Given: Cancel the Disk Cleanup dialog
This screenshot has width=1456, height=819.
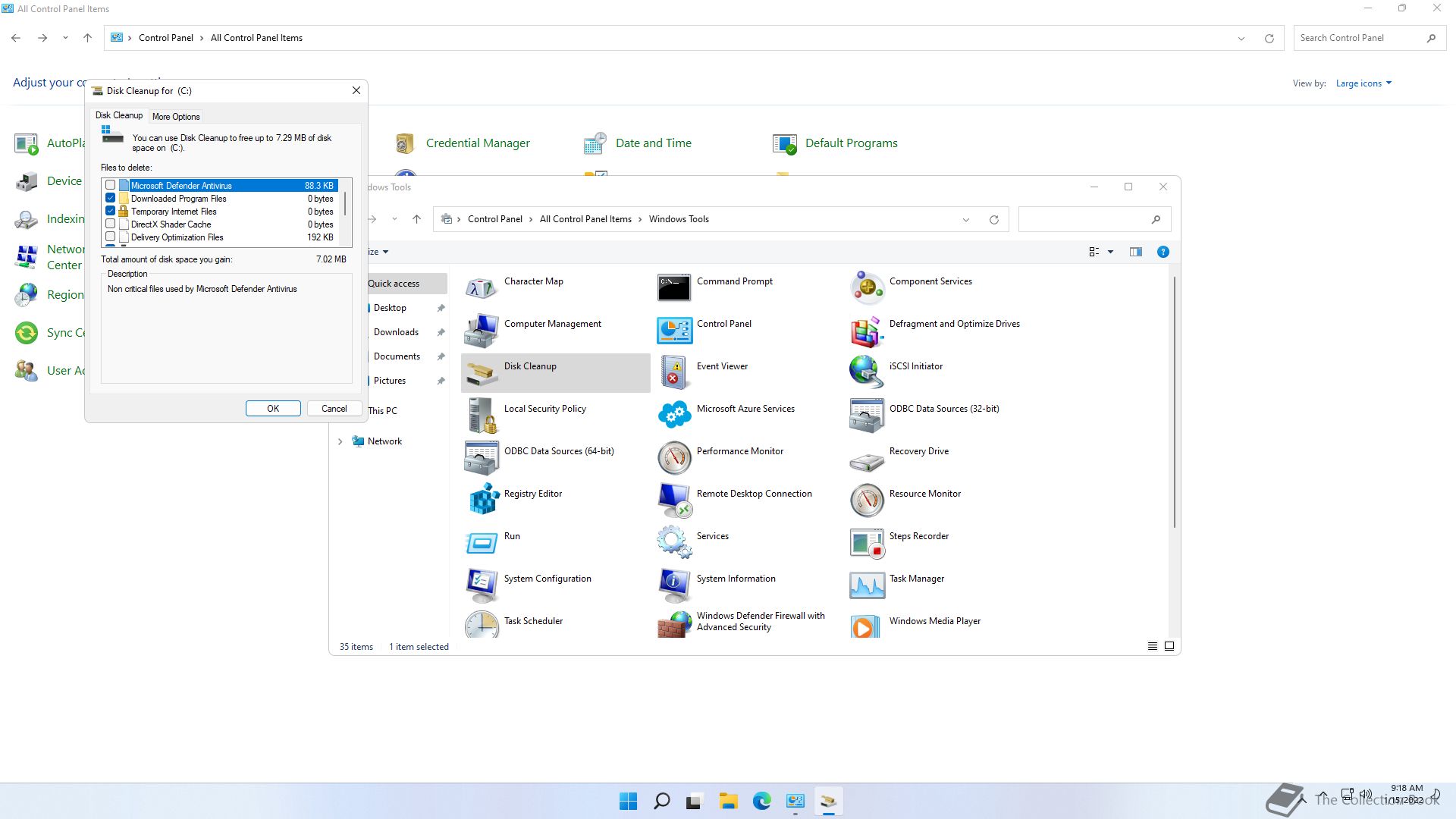Looking at the screenshot, I should click(x=334, y=409).
